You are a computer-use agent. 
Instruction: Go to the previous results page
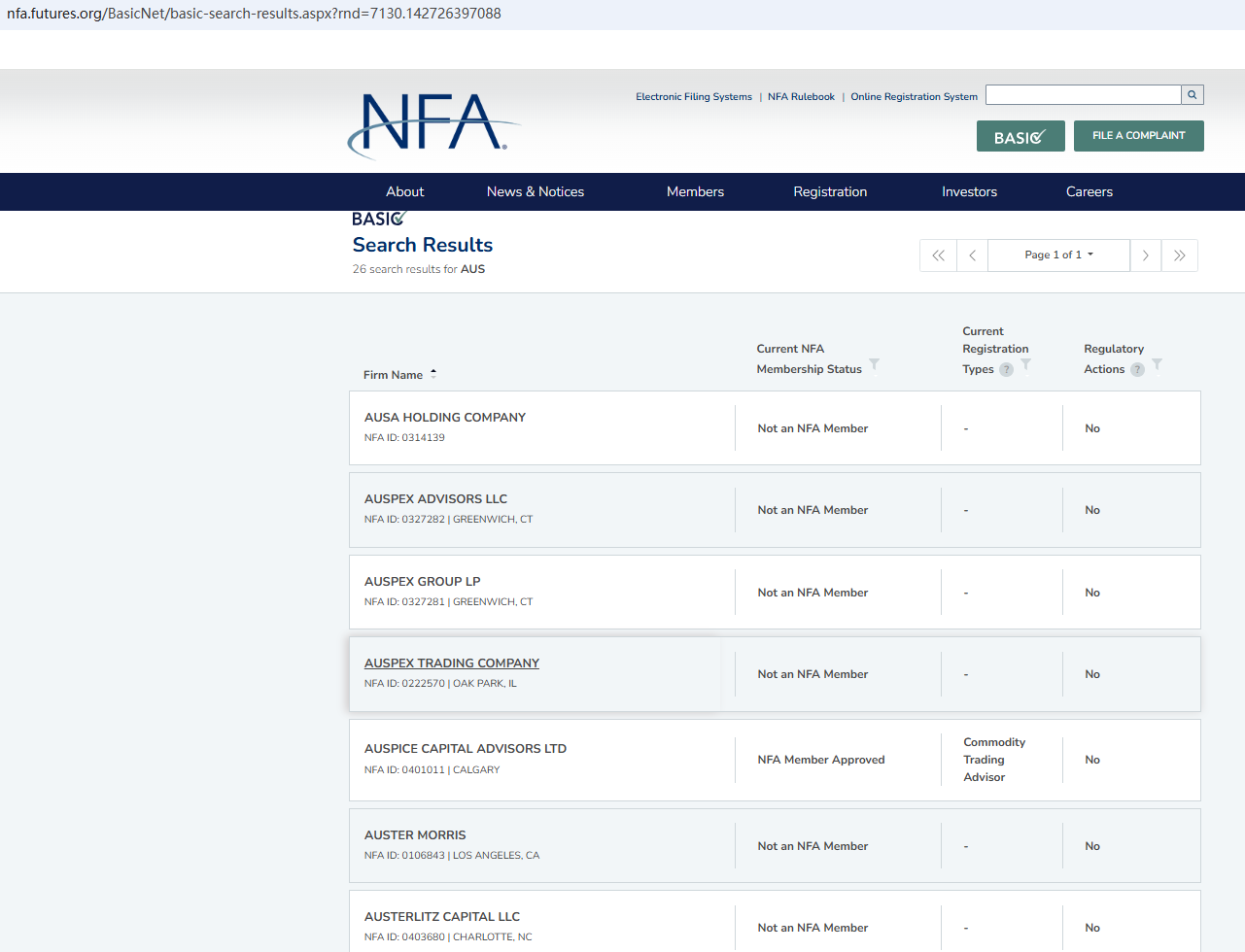pyautogui.click(x=972, y=255)
